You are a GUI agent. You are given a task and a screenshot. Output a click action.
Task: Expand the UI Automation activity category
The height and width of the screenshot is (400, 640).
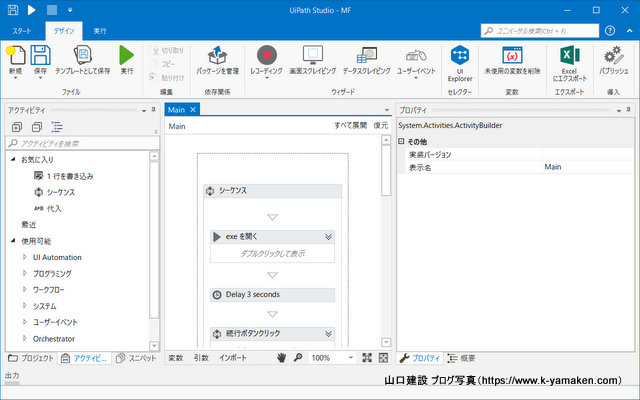(x=25, y=257)
